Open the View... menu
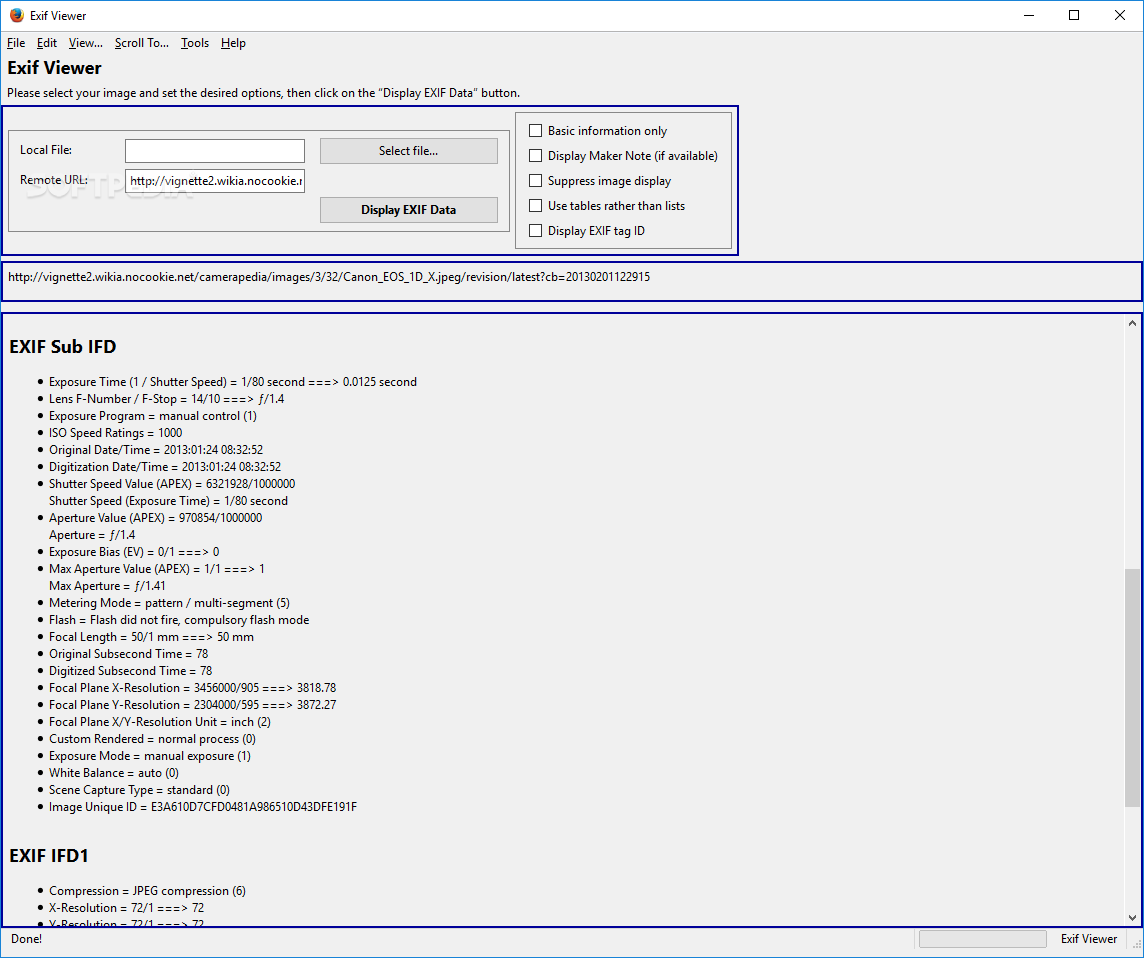The width and height of the screenshot is (1144, 958). 85,43
